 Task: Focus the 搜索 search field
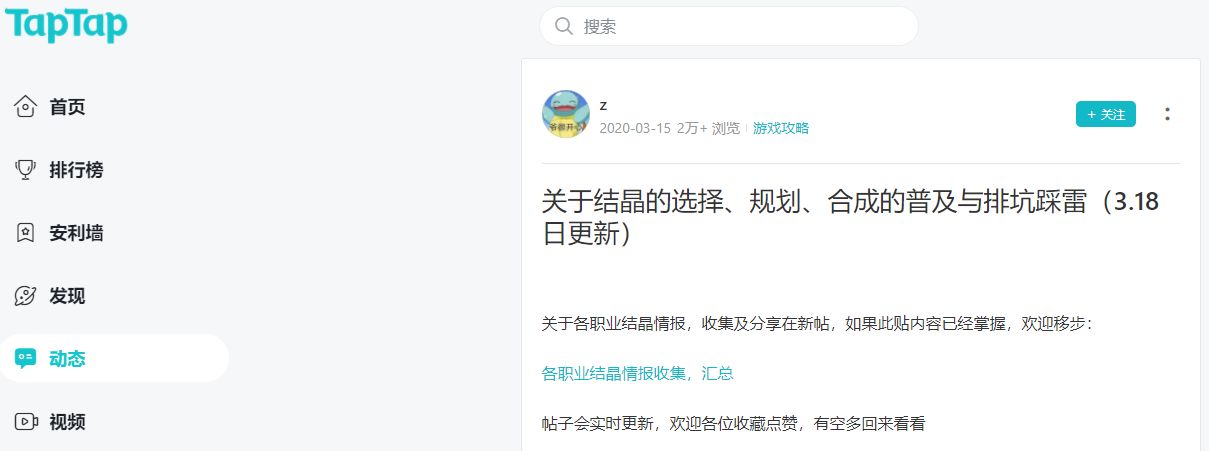(729, 26)
